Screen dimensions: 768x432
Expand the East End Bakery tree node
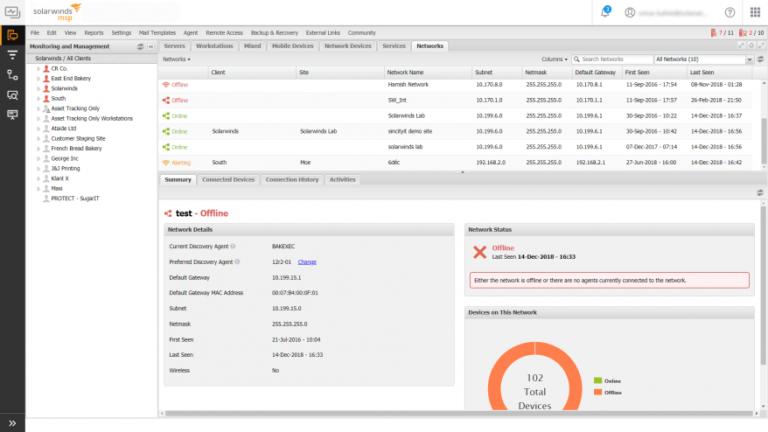(39, 78)
